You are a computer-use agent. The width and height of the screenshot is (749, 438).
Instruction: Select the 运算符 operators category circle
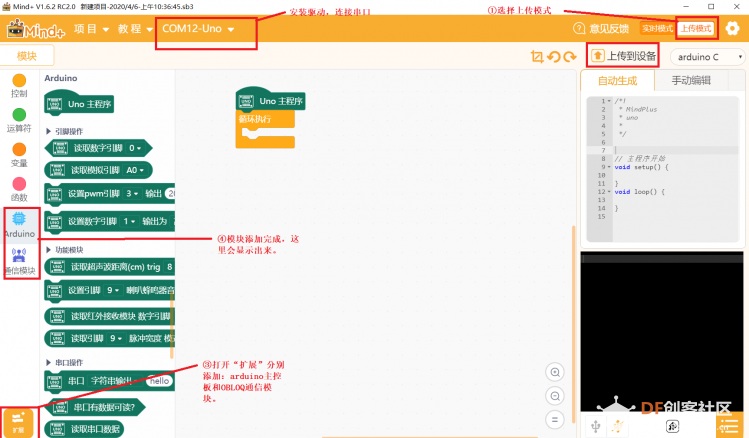click(19, 115)
